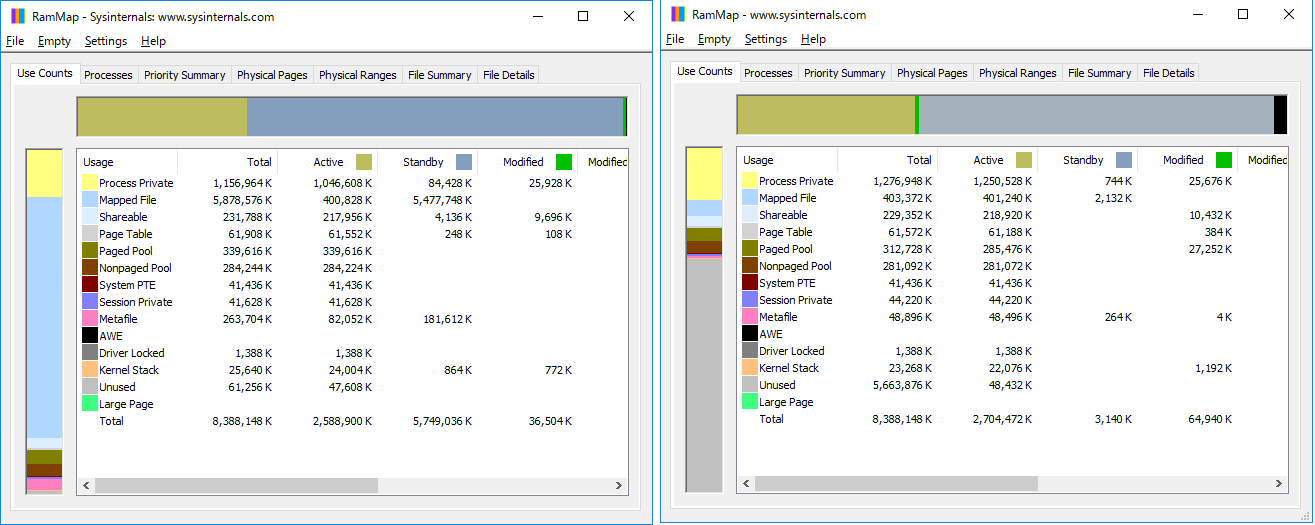Select Metafile standby 181,612 K in left window
Image resolution: width=1315 pixels, height=525 pixels.
click(446, 319)
